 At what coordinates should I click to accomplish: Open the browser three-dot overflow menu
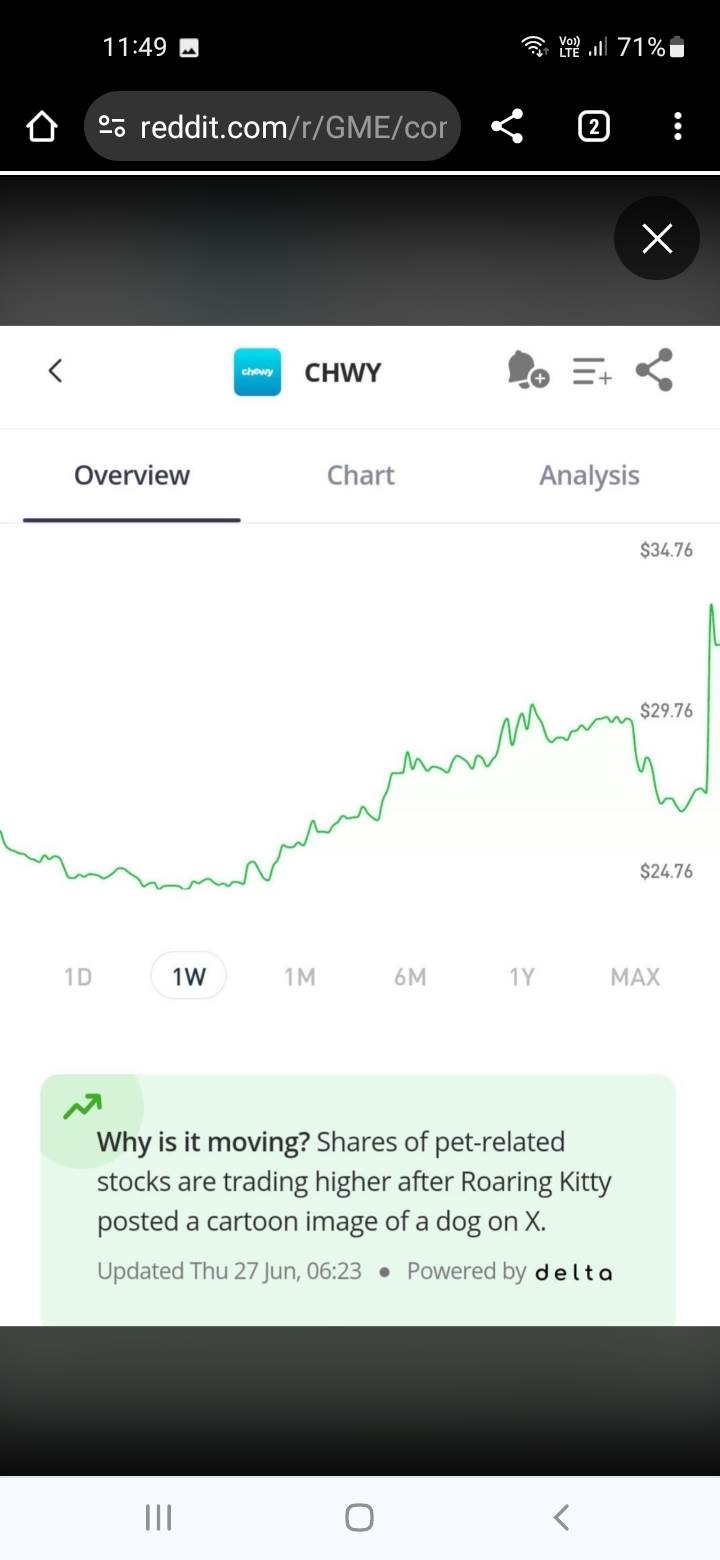[678, 126]
